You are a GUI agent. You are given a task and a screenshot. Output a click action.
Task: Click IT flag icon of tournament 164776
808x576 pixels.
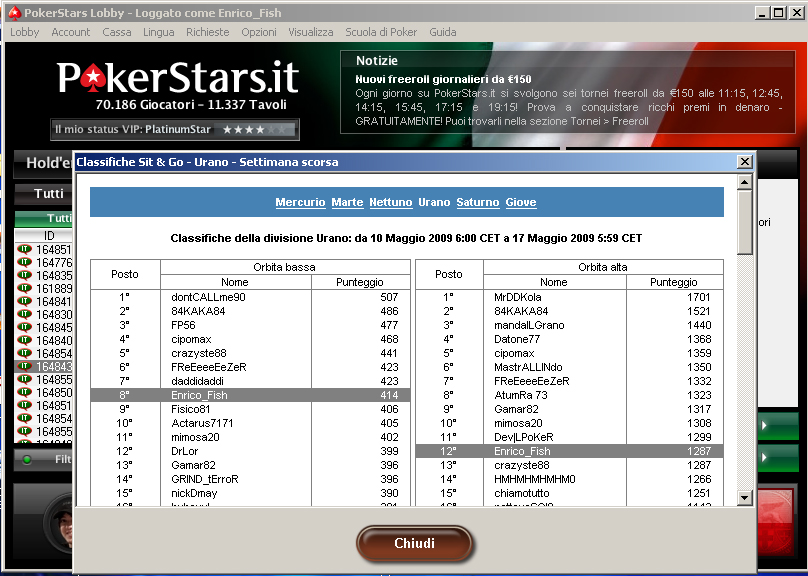(x=24, y=262)
